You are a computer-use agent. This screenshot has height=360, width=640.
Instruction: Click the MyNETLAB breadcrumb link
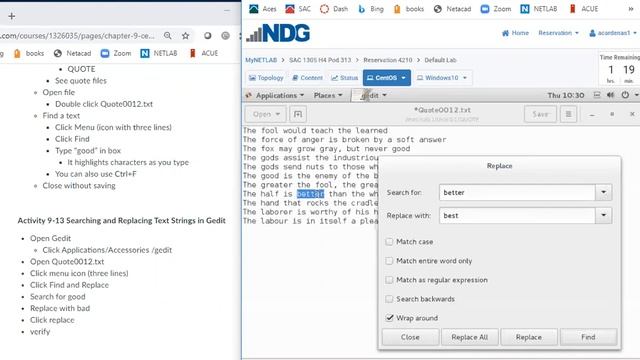click(261, 60)
